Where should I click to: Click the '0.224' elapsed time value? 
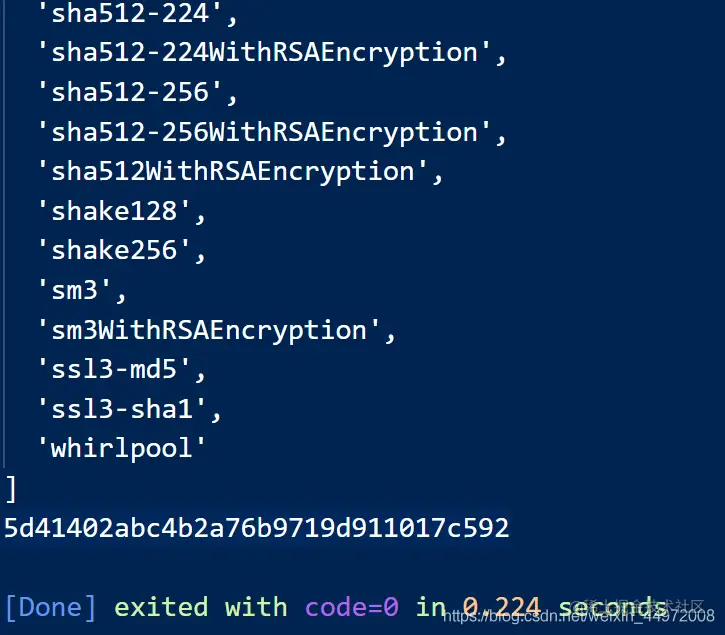501,607
